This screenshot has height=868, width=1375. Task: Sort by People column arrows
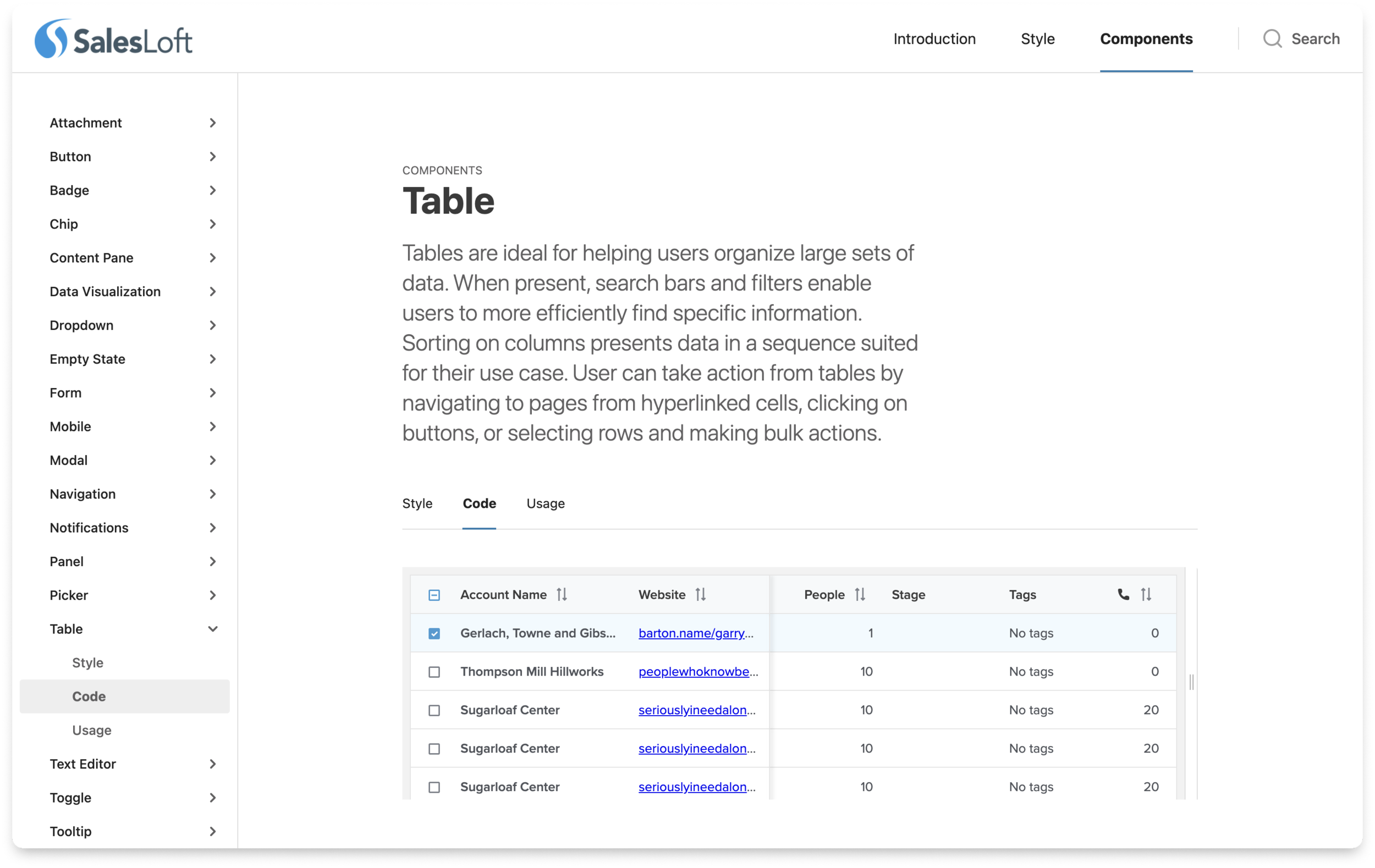(x=860, y=595)
